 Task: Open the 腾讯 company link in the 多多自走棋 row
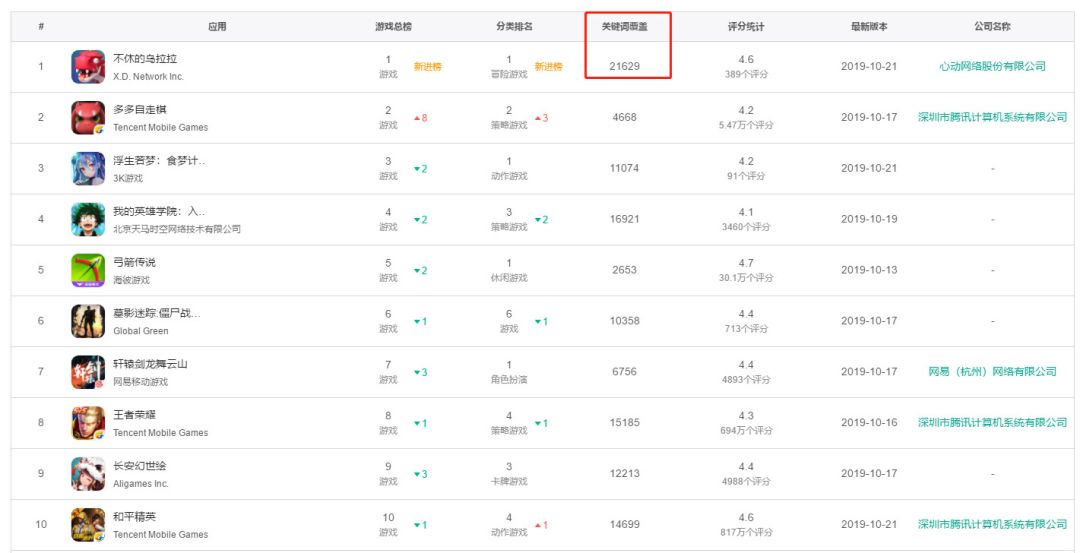point(992,117)
